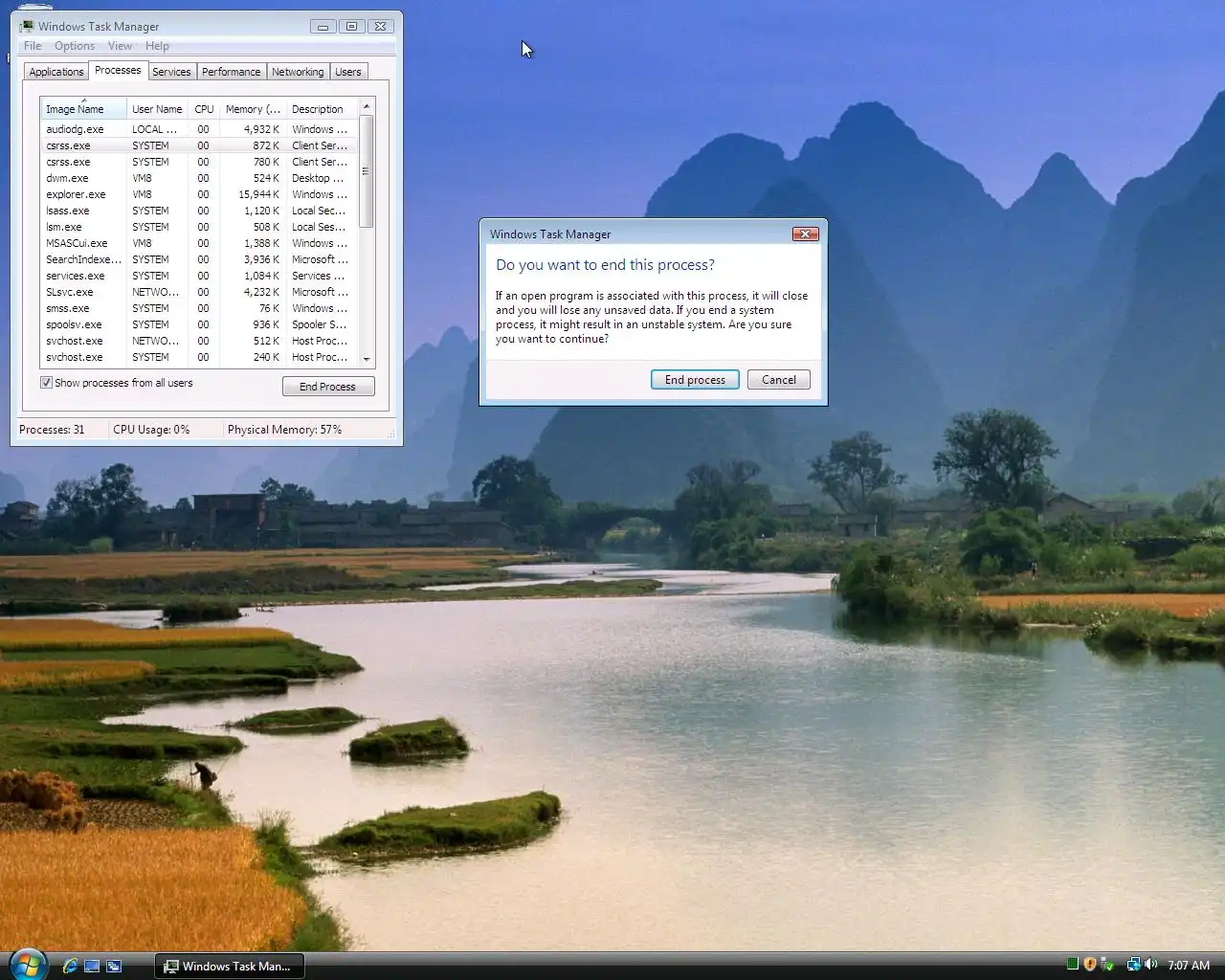Click the process list vertical scrollbar thumb
This screenshot has width=1225, height=980.
367,170
